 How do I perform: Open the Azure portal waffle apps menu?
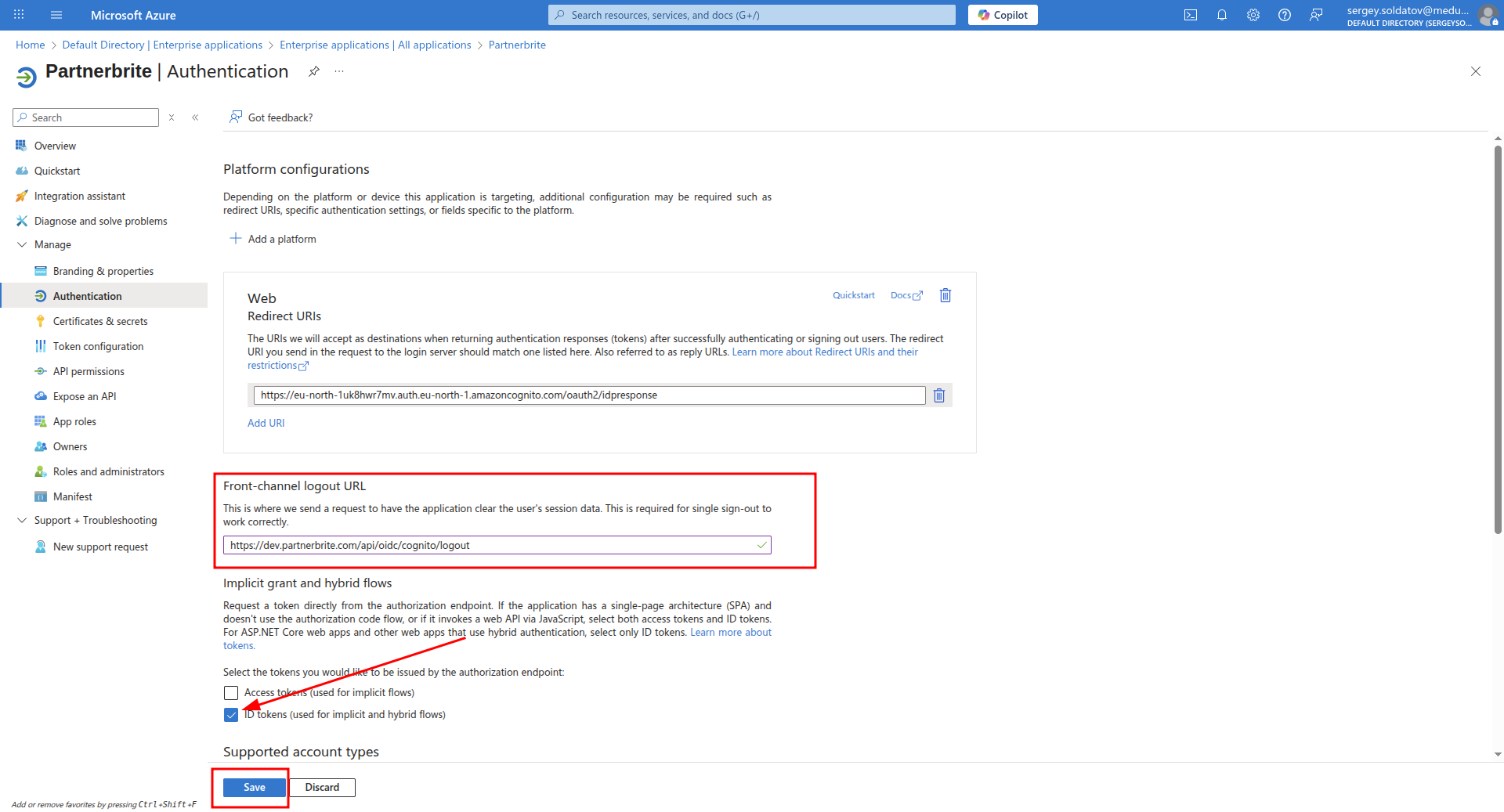(19, 15)
